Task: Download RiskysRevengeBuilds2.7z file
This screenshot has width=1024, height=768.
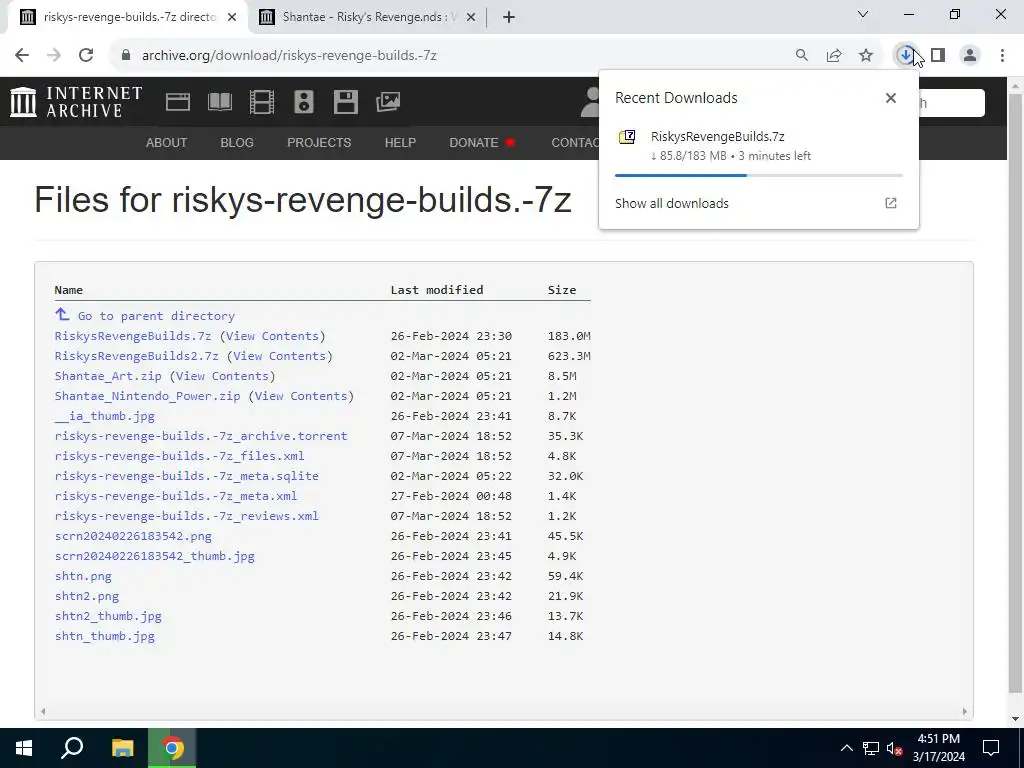Action: (x=136, y=356)
